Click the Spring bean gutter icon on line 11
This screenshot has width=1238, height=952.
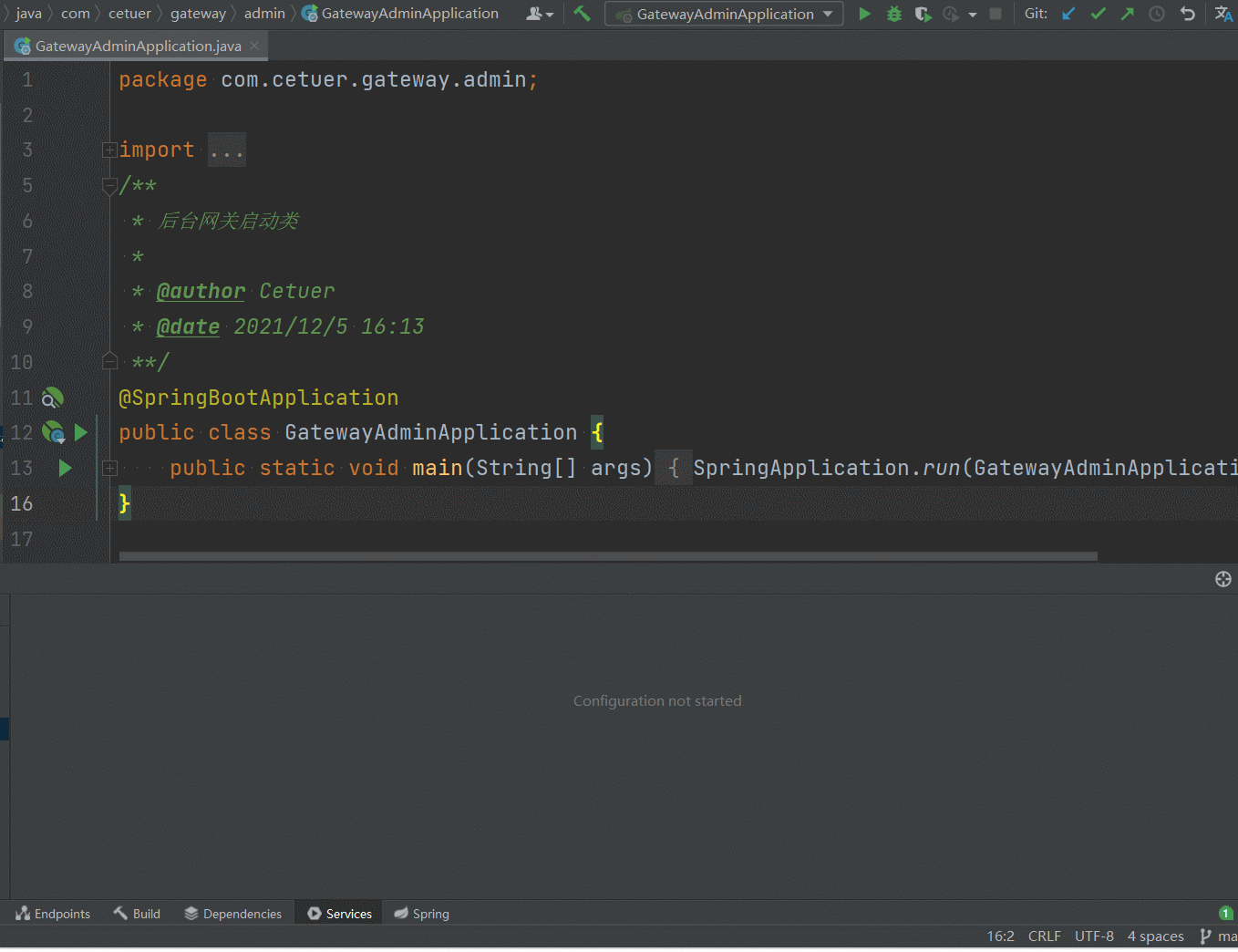52,397
